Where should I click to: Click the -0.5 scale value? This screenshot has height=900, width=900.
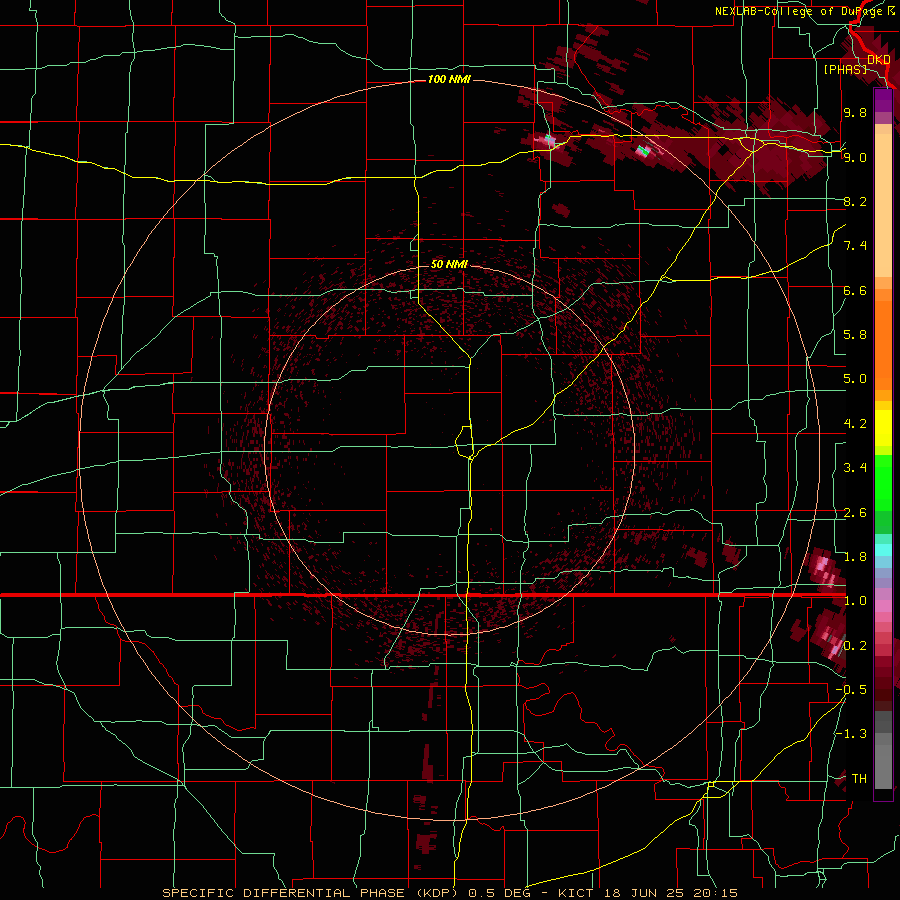click(851, 690)
